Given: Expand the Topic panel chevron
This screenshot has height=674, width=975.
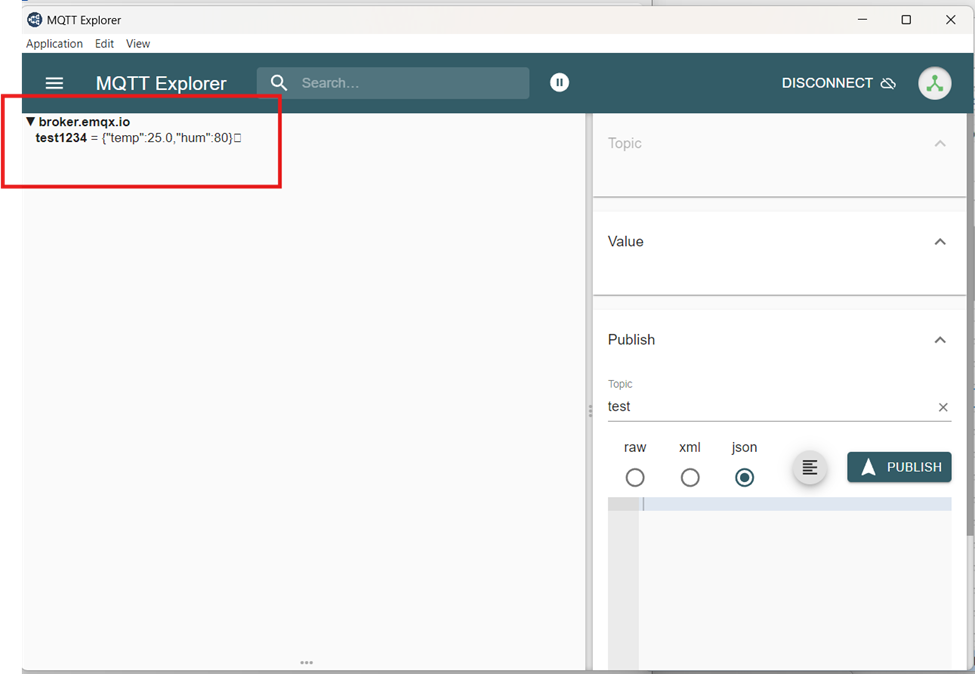Looking at the screenshot, I should pyautogui.click(x=939, y=144).
